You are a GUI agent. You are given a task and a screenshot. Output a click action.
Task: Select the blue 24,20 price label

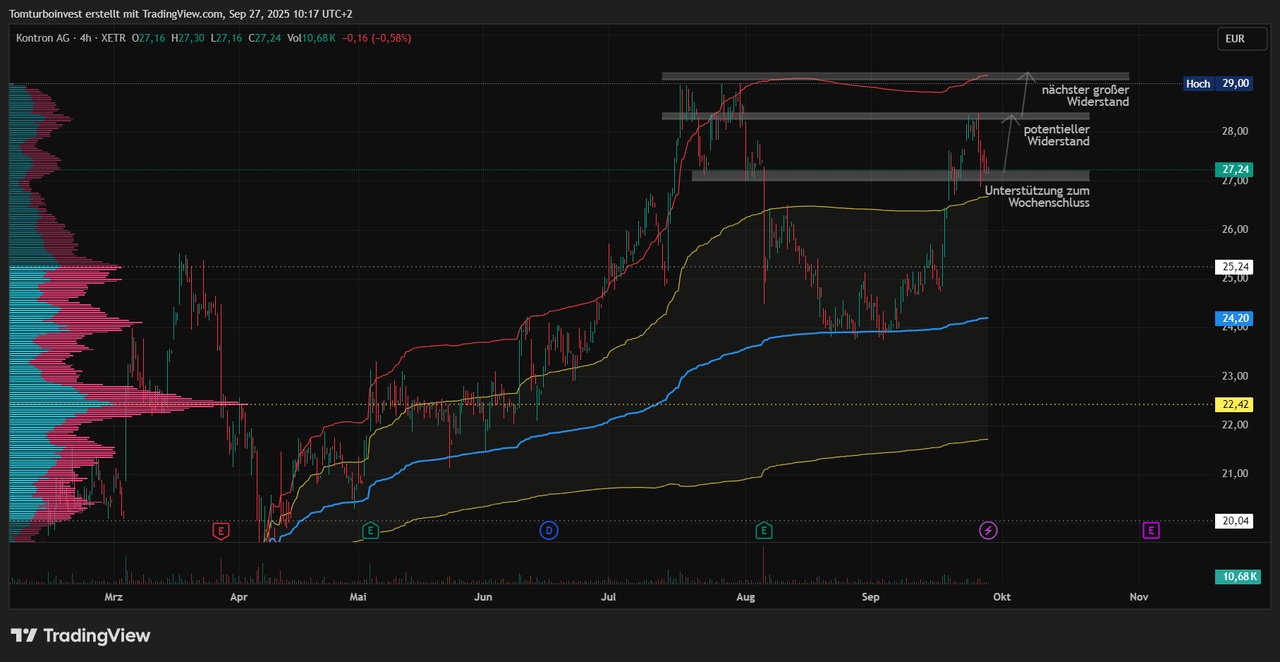1234,319
